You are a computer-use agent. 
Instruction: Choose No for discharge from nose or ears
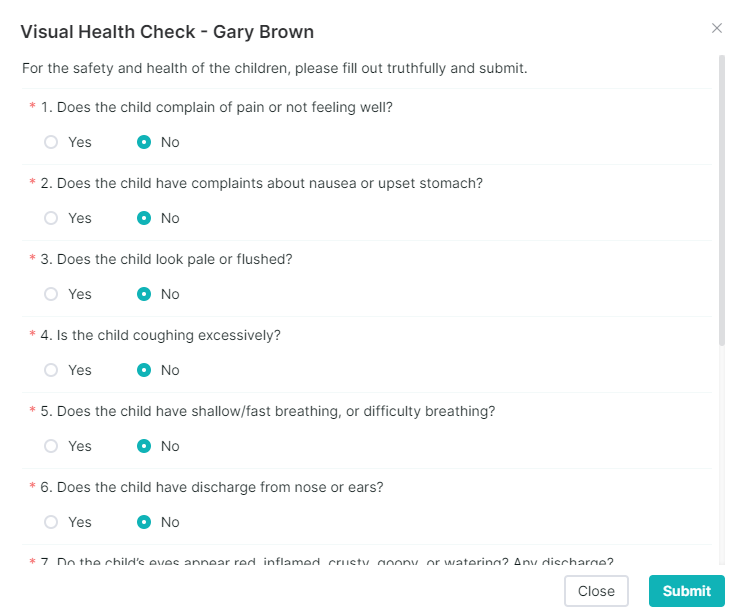[144, 522]
